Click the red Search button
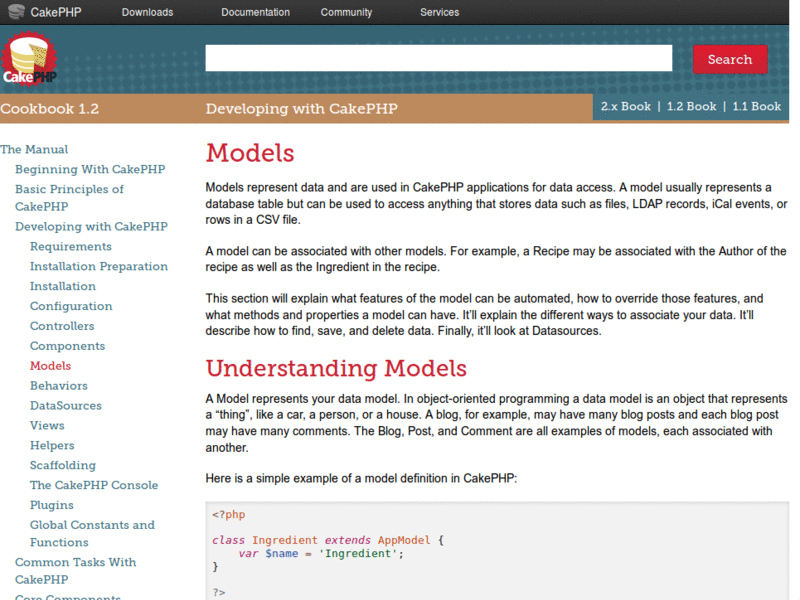The image size is (800, 600). click(730, 59)
